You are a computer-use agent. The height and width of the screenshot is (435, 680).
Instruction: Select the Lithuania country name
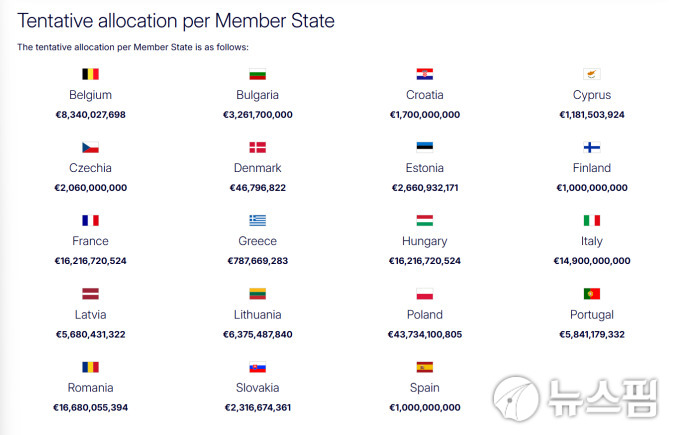click(x=258, y=314)
